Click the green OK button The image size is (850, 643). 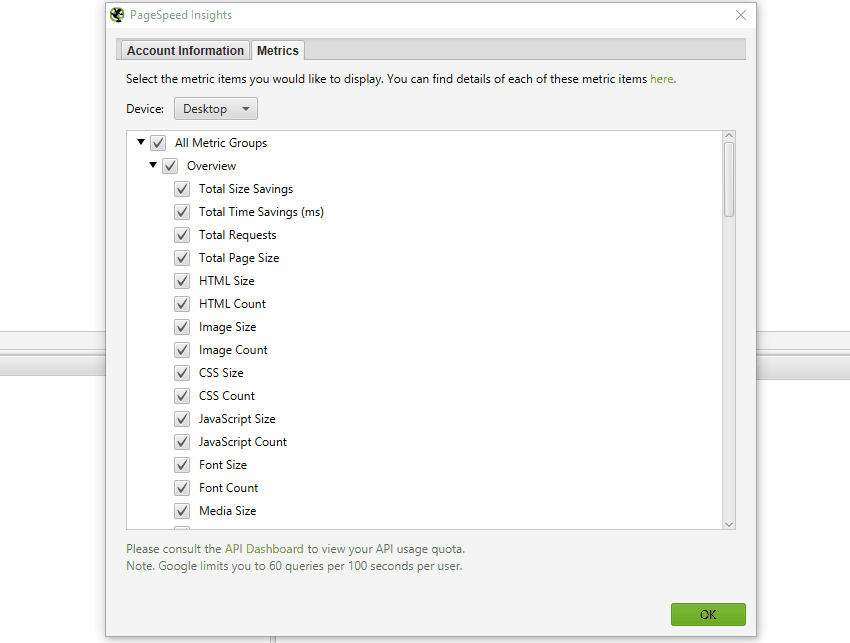[708, 614]
